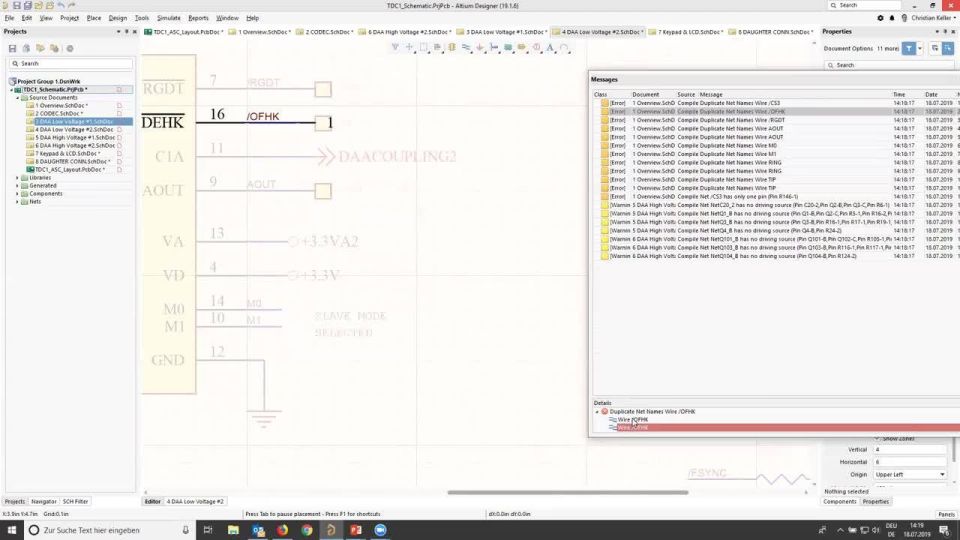
Task: Open filter dropdown arrow in Properties panel
Action: pyautogui.click(x=920, y=48)
